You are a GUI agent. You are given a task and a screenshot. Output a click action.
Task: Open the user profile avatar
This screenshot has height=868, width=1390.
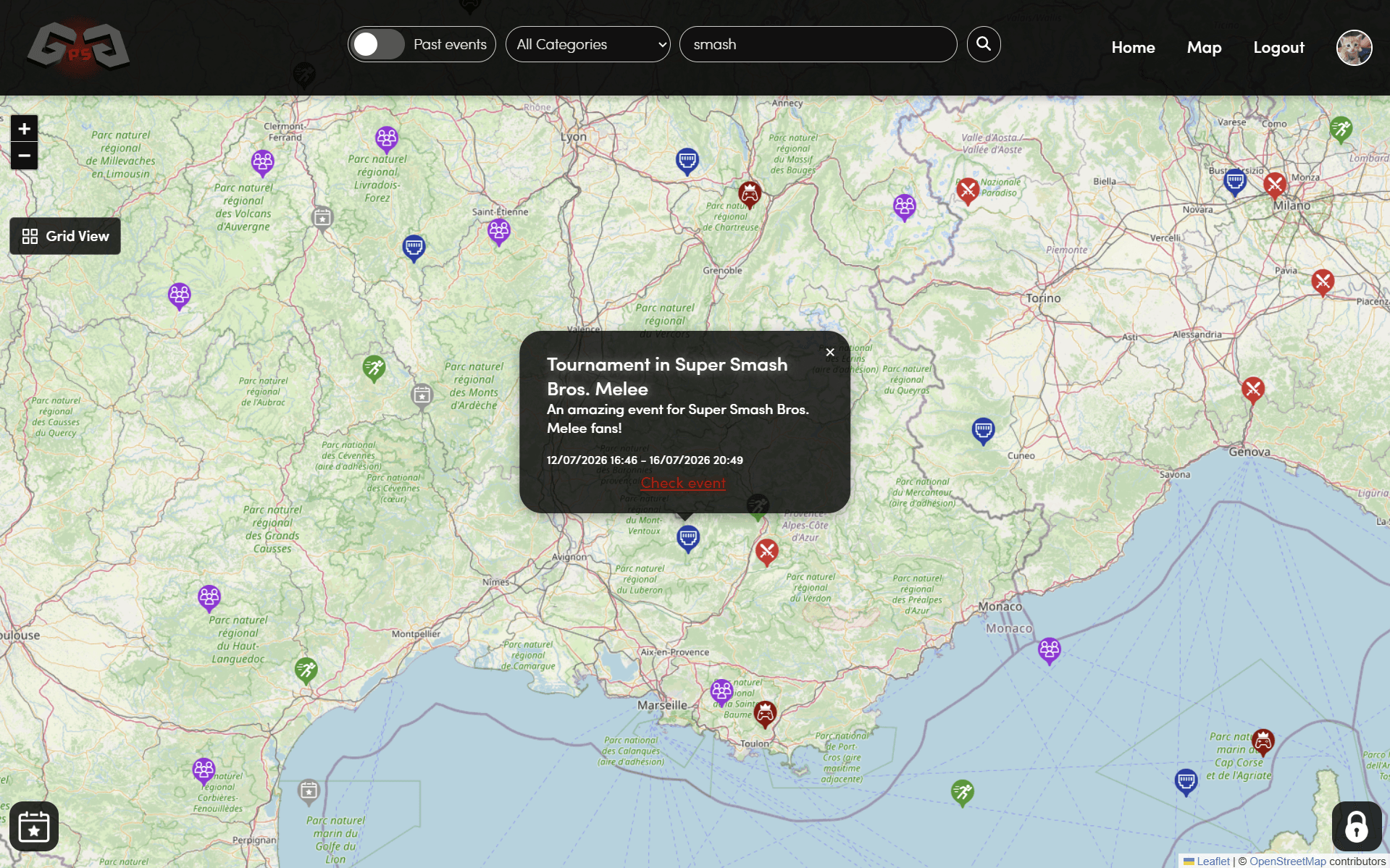click(x=1353, y=48)
